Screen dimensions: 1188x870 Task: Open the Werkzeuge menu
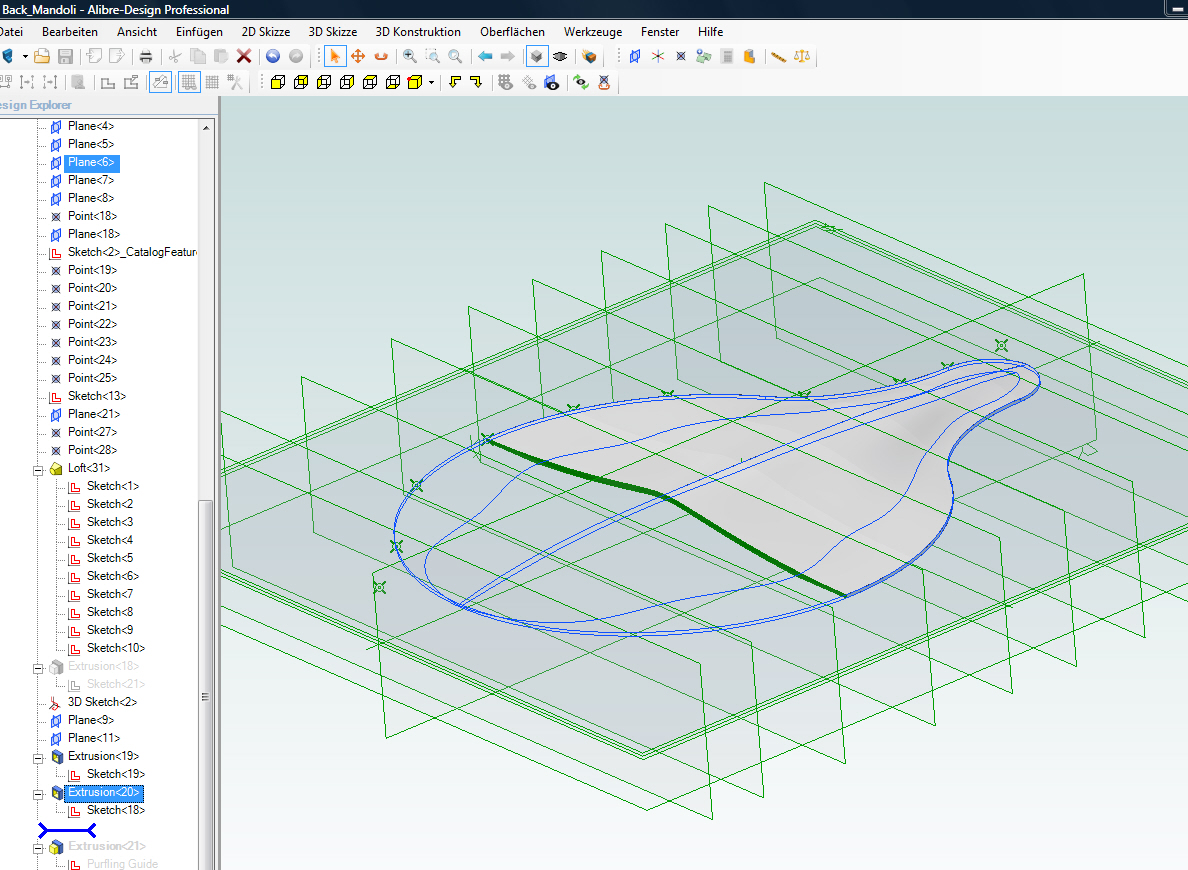coord(593,32)
